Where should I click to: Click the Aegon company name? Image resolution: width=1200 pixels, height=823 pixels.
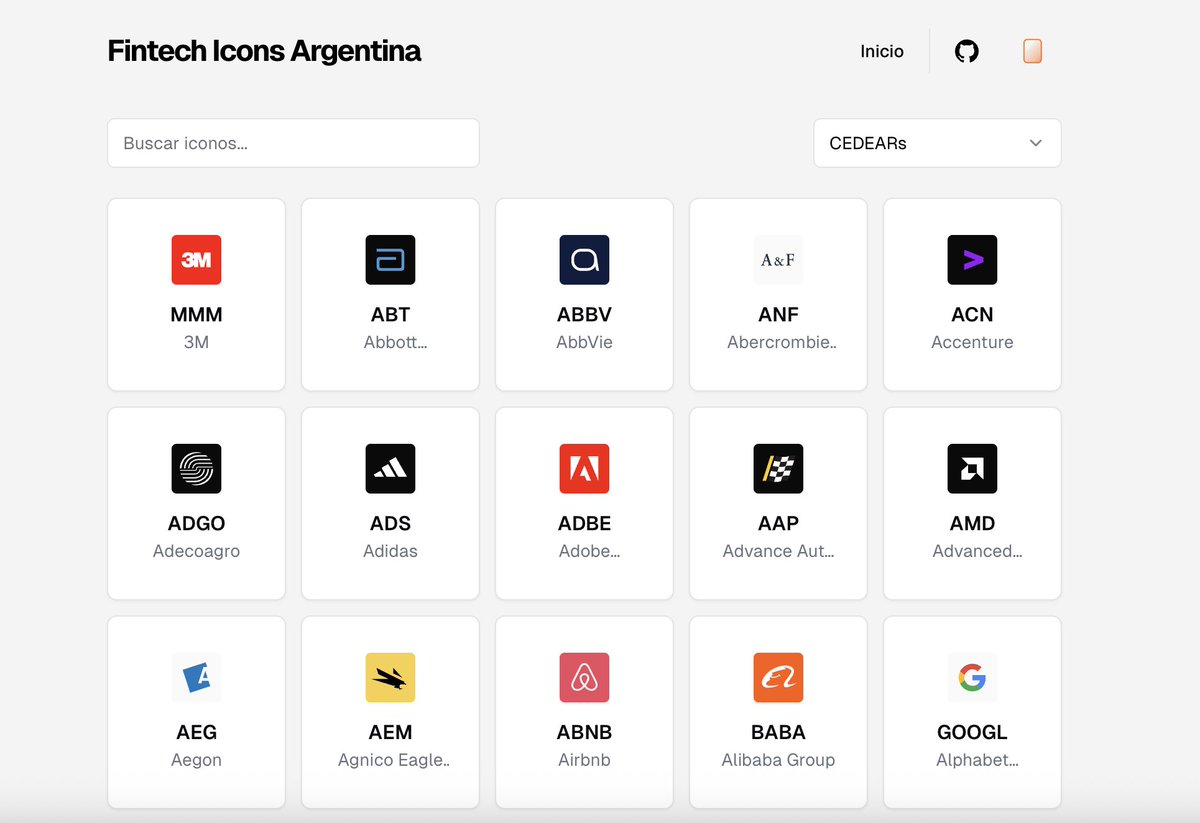(196, 760)
